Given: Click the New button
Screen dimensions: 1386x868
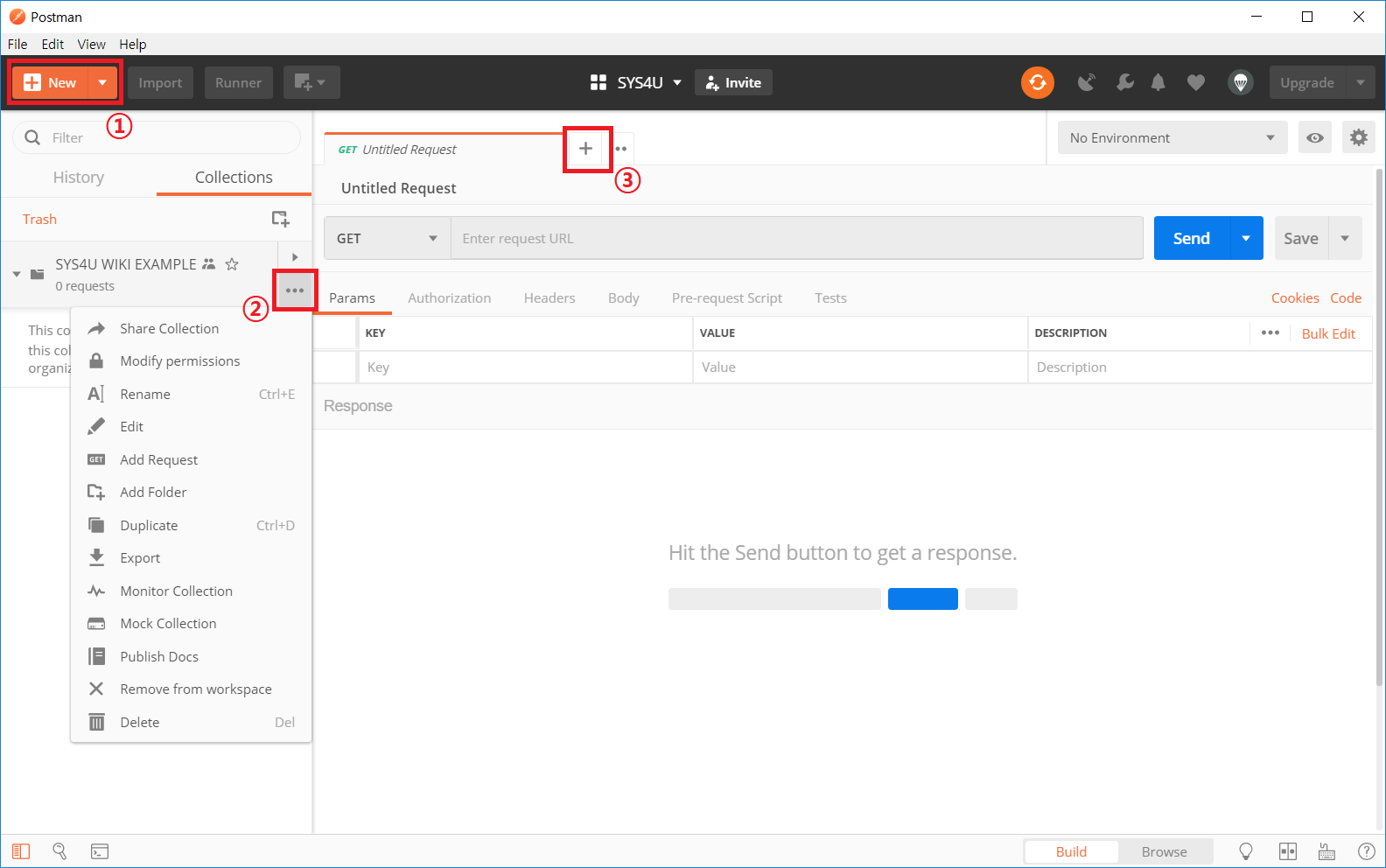Looking at the screenshot, I should tap(51, 82).
